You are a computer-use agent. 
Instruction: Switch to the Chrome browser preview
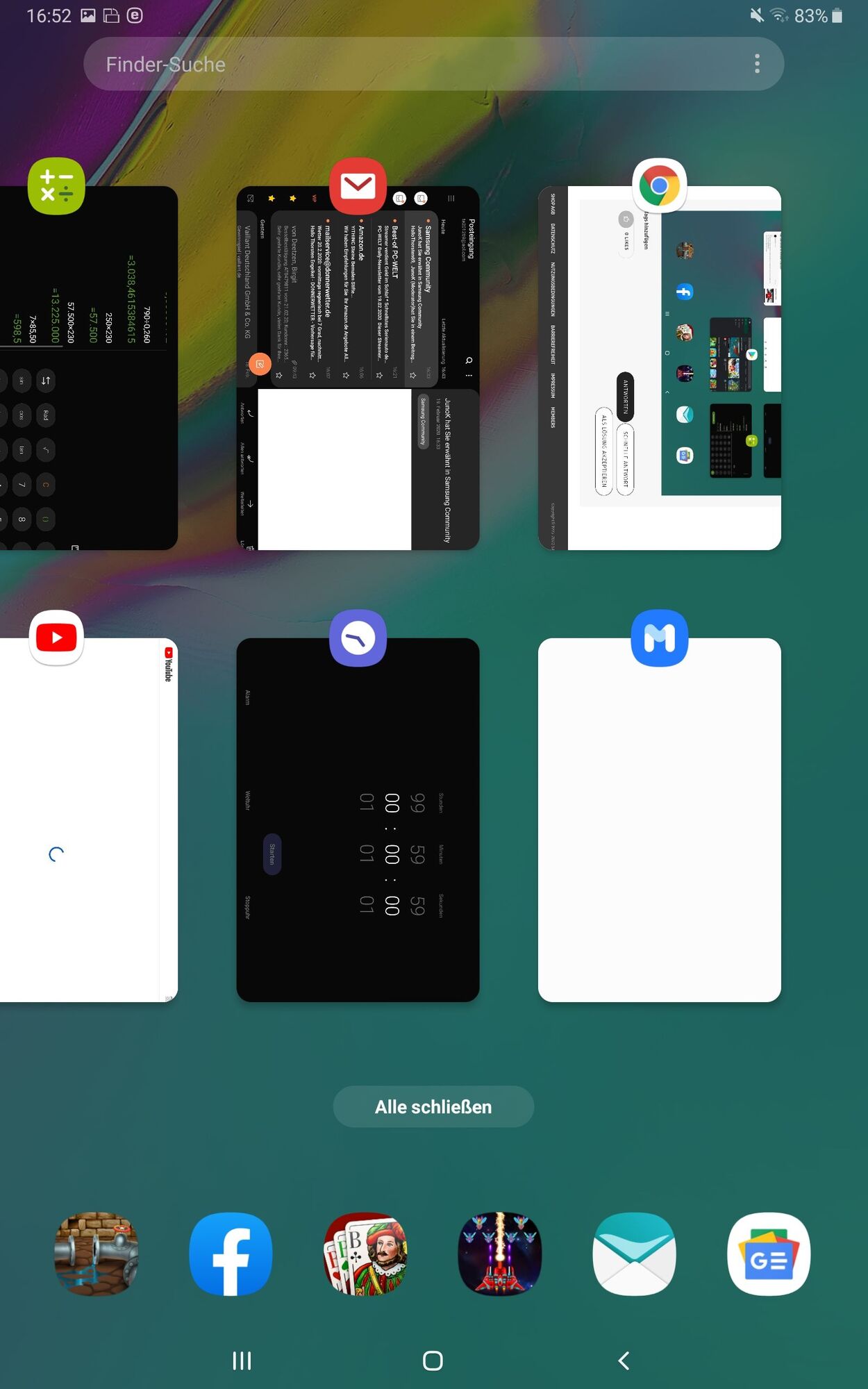point(660,368)
